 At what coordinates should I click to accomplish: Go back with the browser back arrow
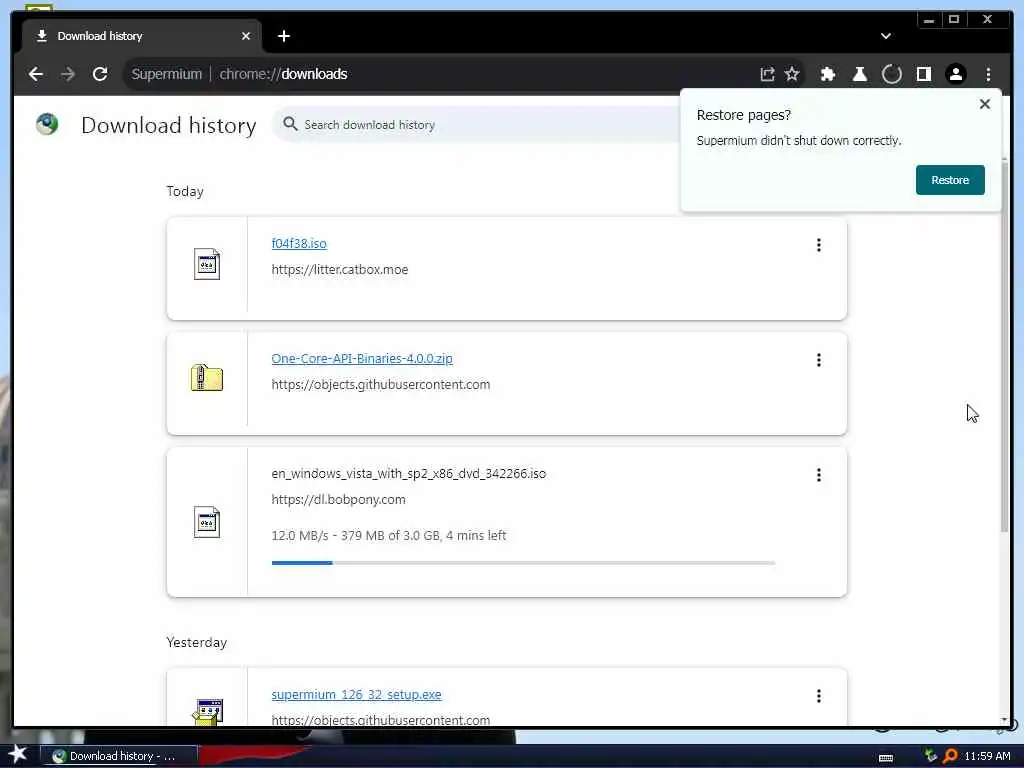point(36,74)
